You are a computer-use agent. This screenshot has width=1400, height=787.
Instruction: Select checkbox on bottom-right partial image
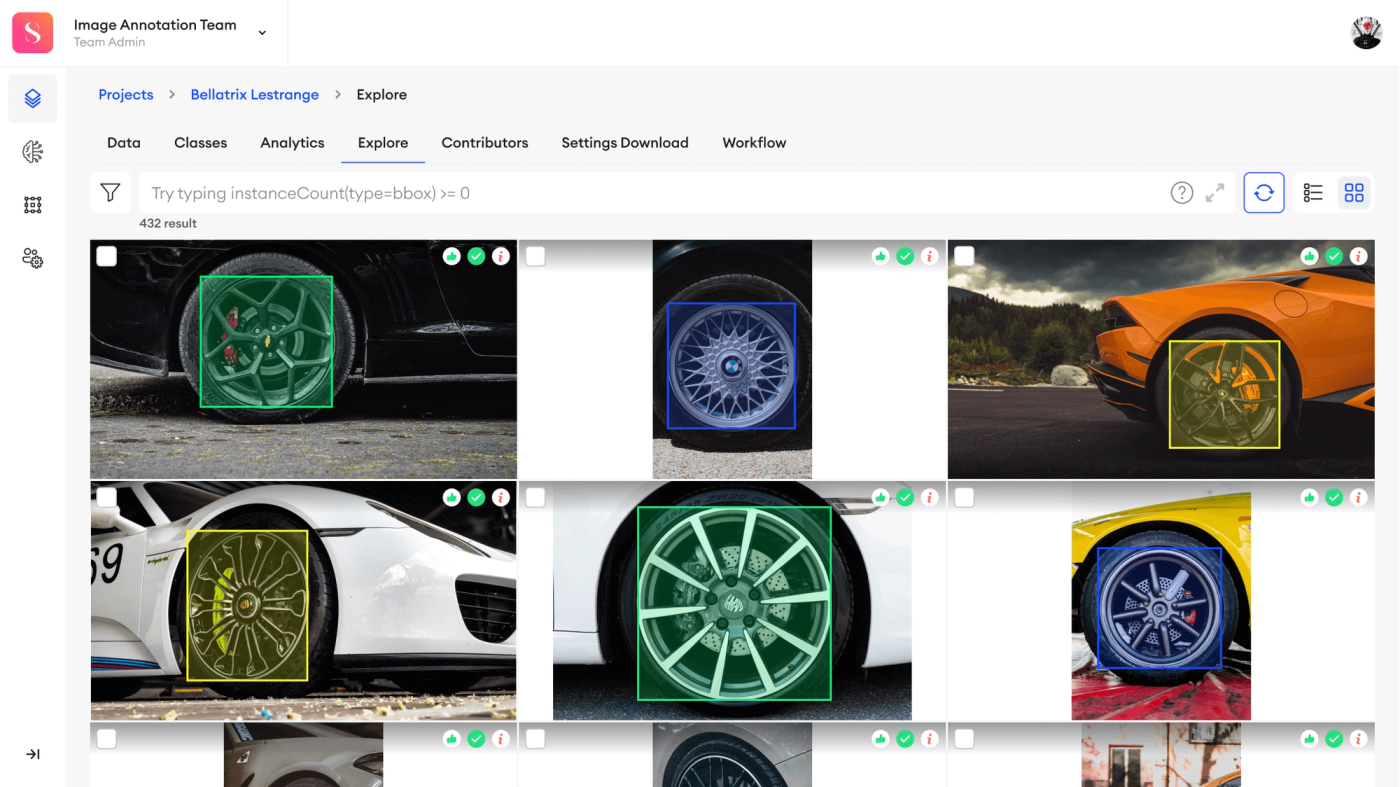[x=964, y=739]
